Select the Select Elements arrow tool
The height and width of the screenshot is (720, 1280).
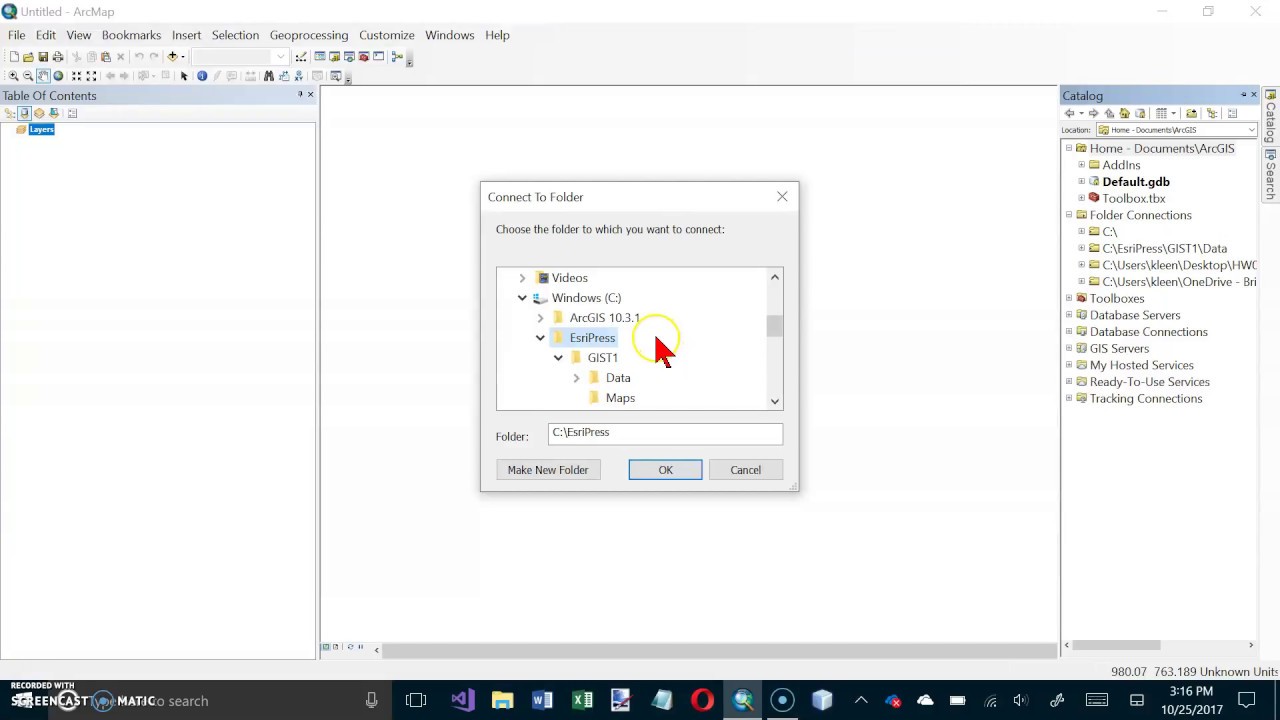(184, 76)
